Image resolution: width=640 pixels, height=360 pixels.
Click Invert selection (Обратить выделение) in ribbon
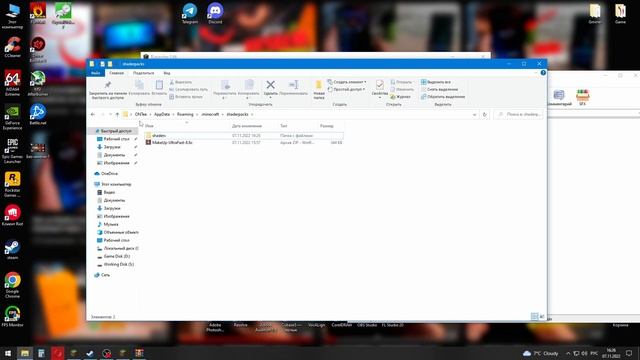coord(443,97)
